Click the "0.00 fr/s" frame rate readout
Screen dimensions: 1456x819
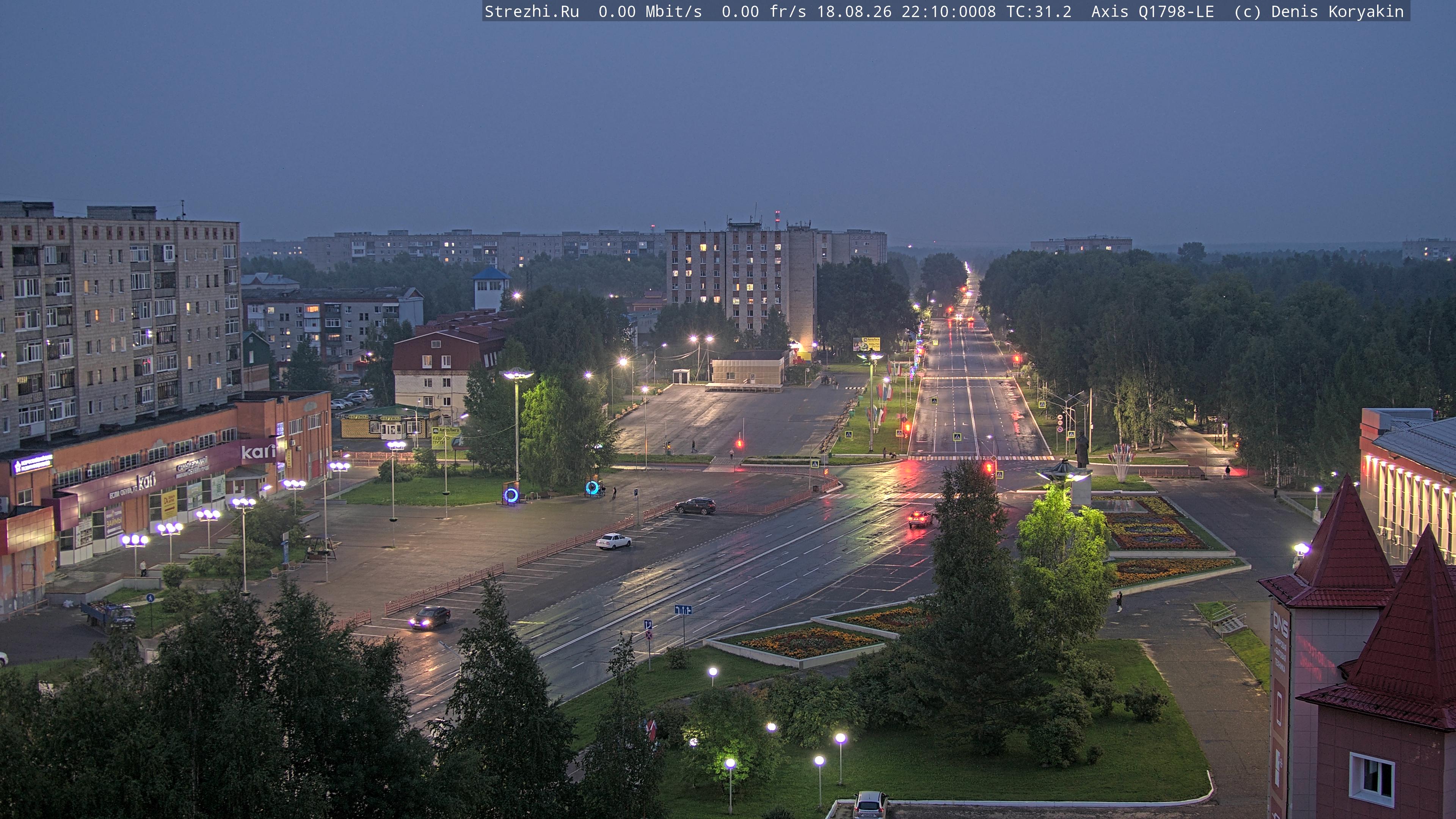coord(764,12)
